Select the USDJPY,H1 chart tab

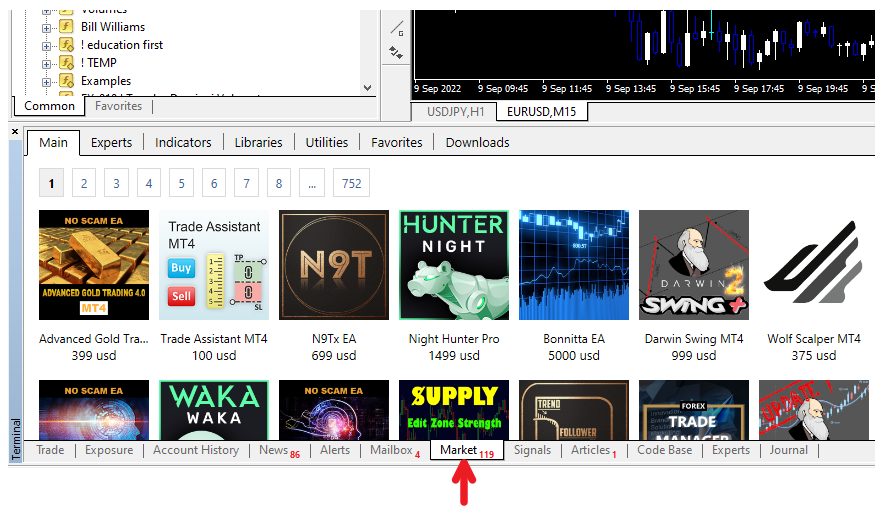click(455, 111)
